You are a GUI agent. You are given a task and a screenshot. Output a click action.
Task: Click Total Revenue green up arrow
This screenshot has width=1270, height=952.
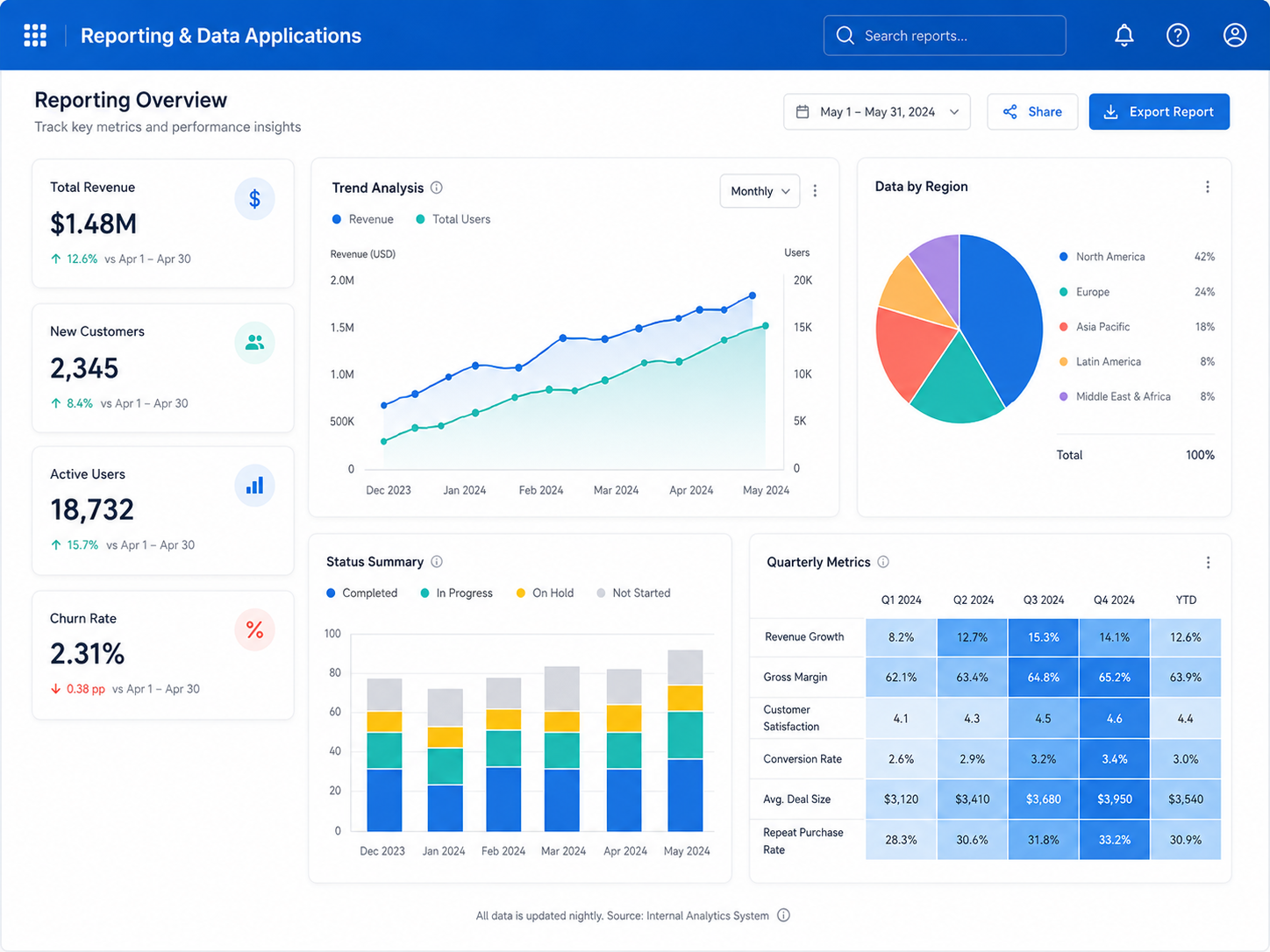click(56, 259)
